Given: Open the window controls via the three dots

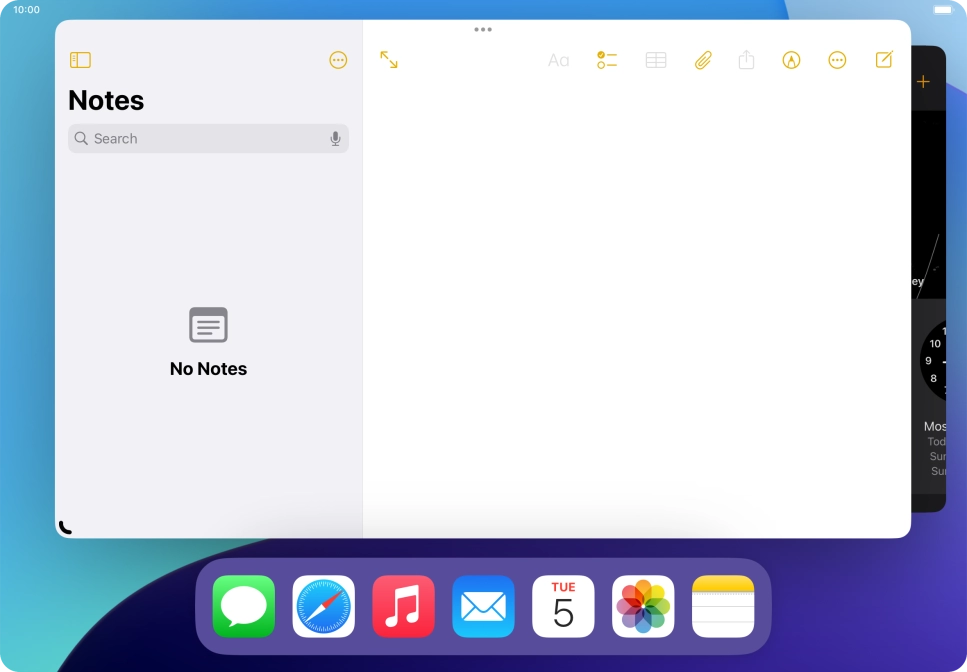Looking at the screenshot, I should [x=483, y=29].
